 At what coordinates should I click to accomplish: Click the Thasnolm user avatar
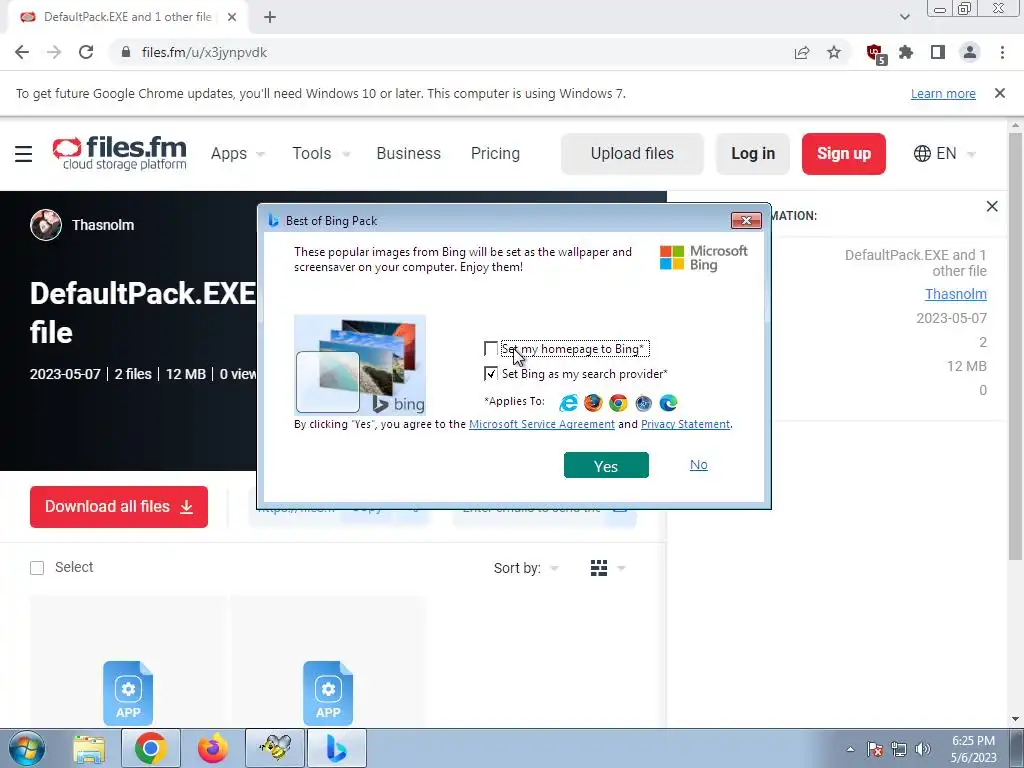pyautogui.click(x=46, y=225)
